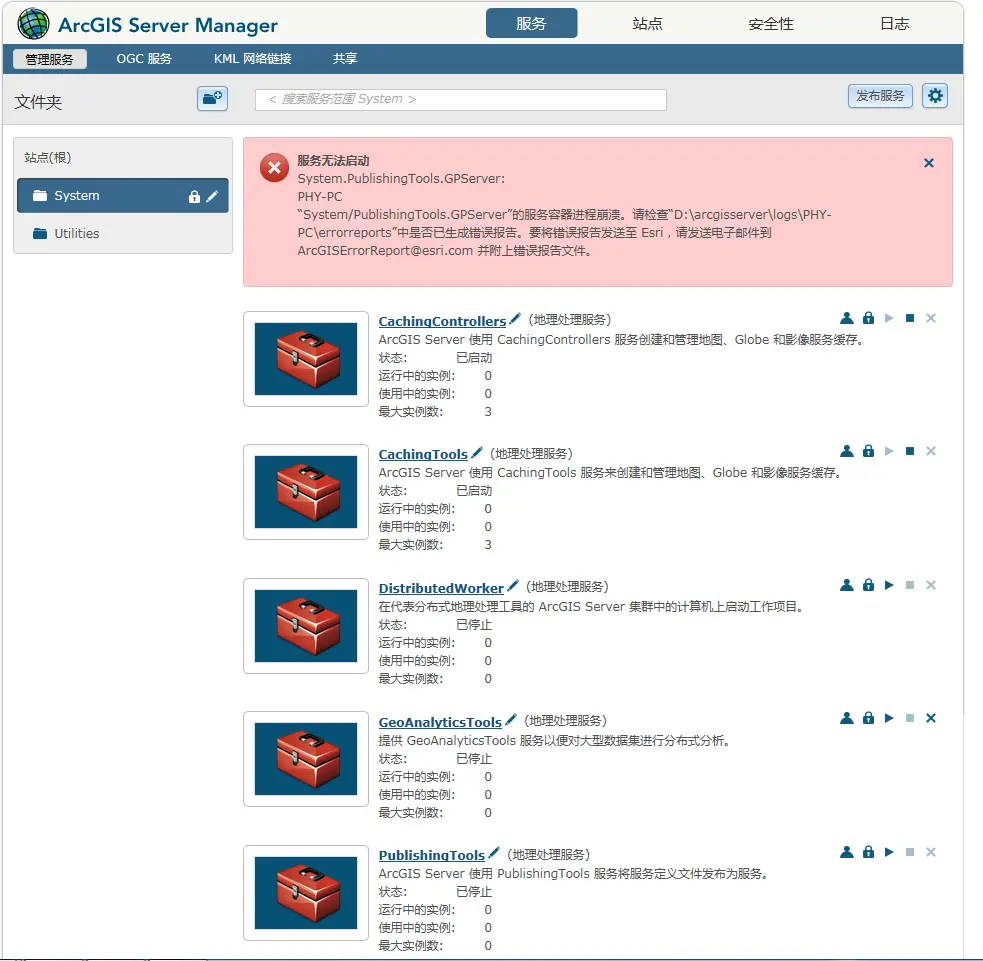Click the DistributedWorker toolbox thumbnail
Viewport: 983px width, 961px height.
(306, 626)
